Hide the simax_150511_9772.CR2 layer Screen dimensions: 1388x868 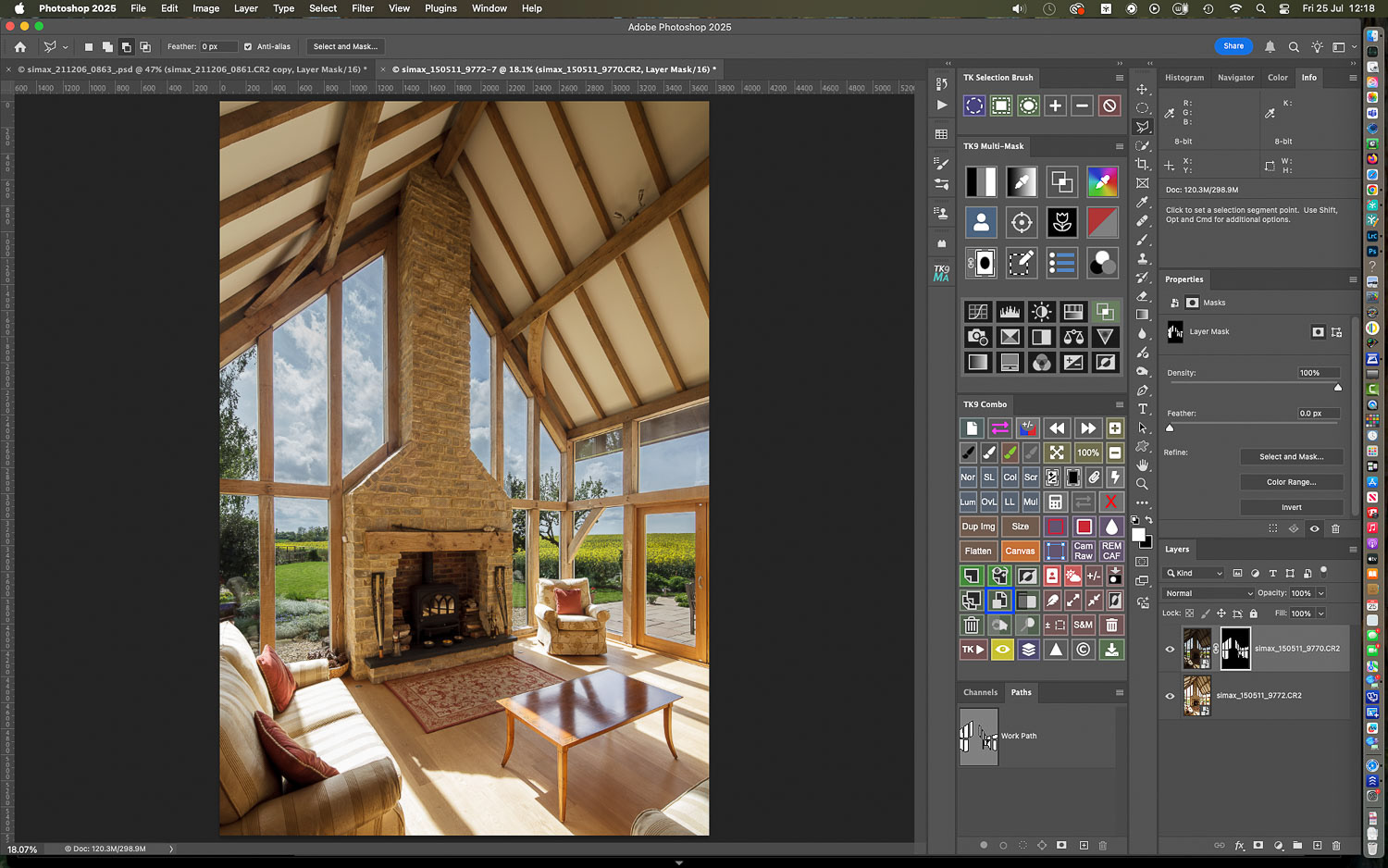pyautogui.click(x=1170, y=696)
